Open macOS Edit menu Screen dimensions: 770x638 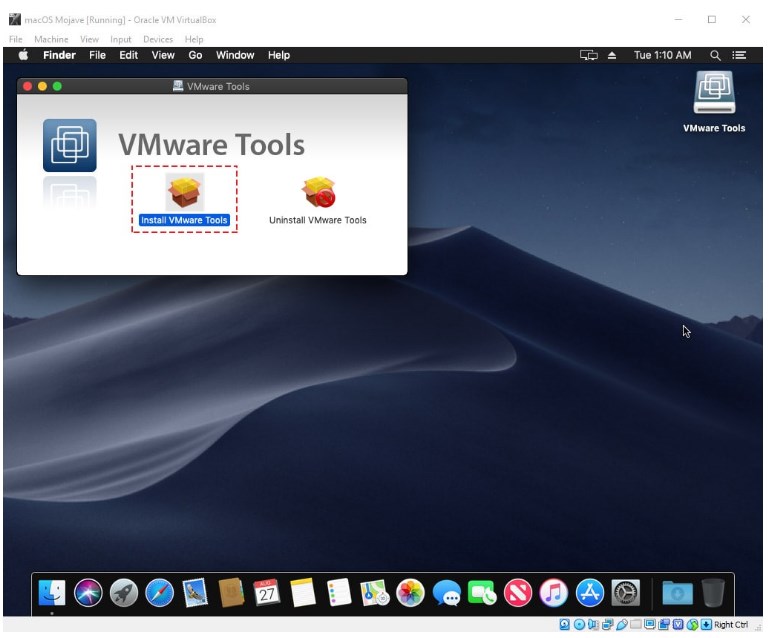click(128, 55)
